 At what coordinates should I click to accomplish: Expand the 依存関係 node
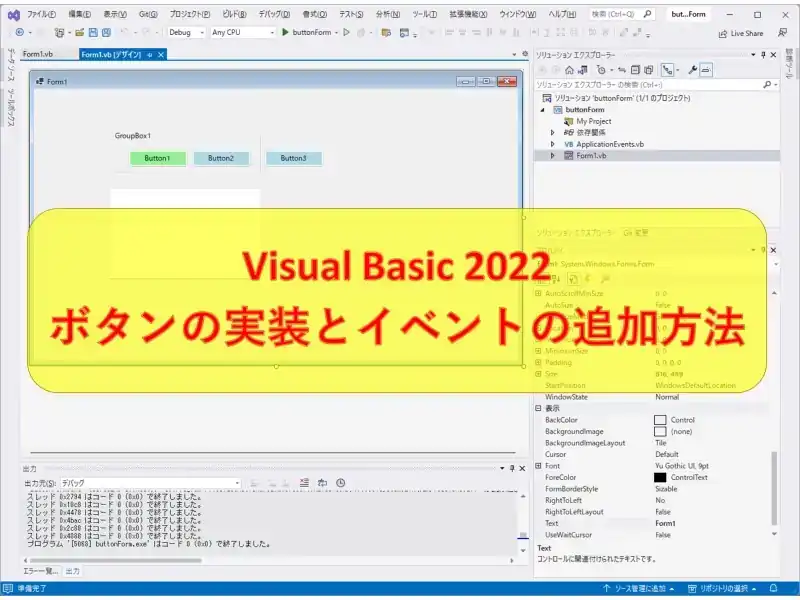552,133
